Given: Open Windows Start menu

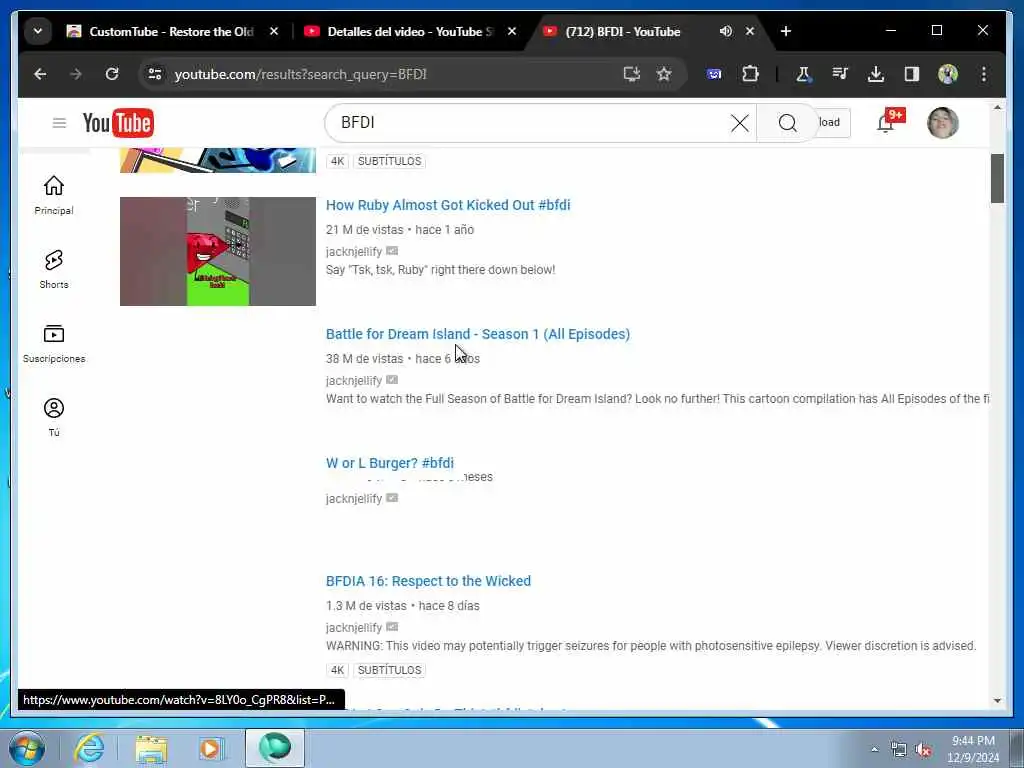Looking at the screenshot, I should tap(27, 748).
